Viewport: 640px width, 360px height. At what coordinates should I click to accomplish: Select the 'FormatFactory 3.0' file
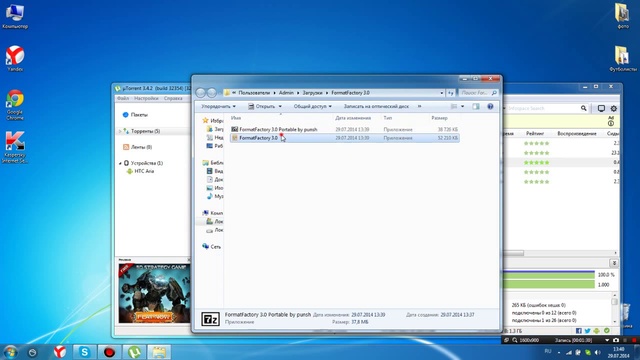pyautogui.click(x=344, y=138)
